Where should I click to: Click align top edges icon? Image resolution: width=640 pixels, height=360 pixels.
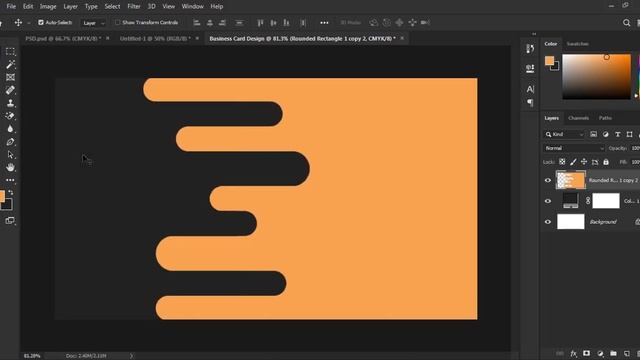tap(260, 23)
